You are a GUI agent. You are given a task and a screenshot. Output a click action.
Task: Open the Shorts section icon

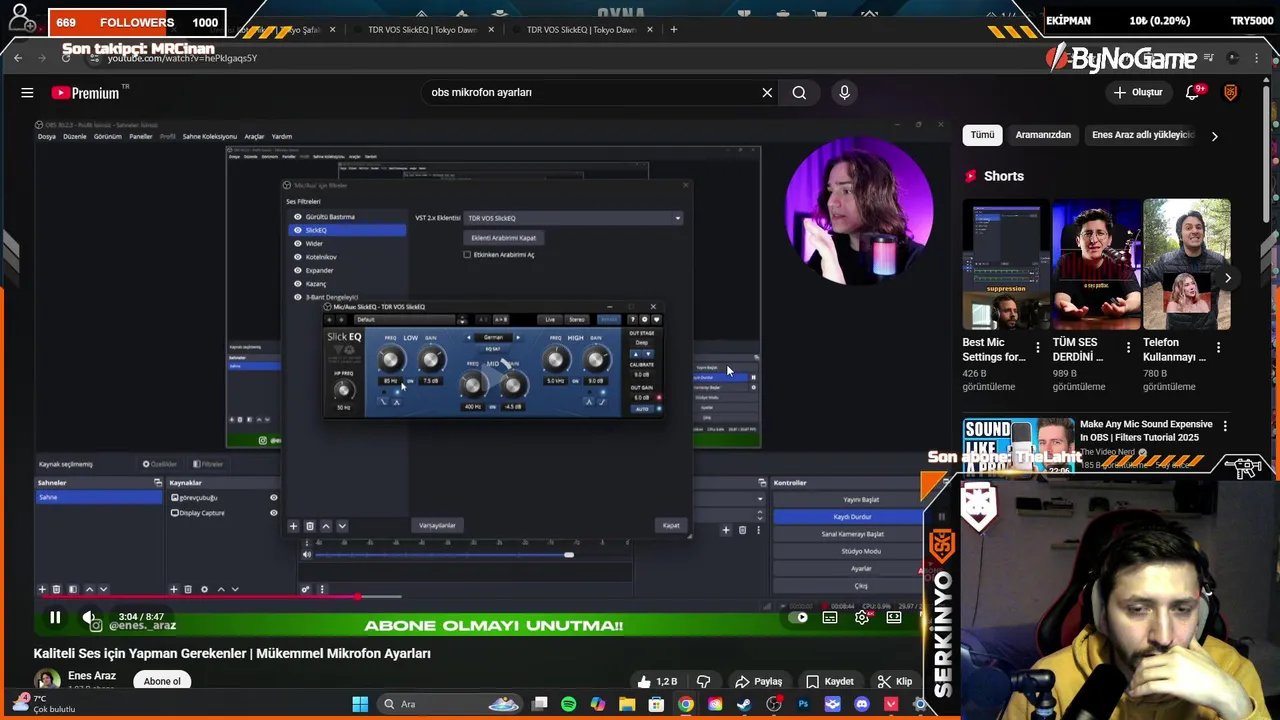click(970, 176)
